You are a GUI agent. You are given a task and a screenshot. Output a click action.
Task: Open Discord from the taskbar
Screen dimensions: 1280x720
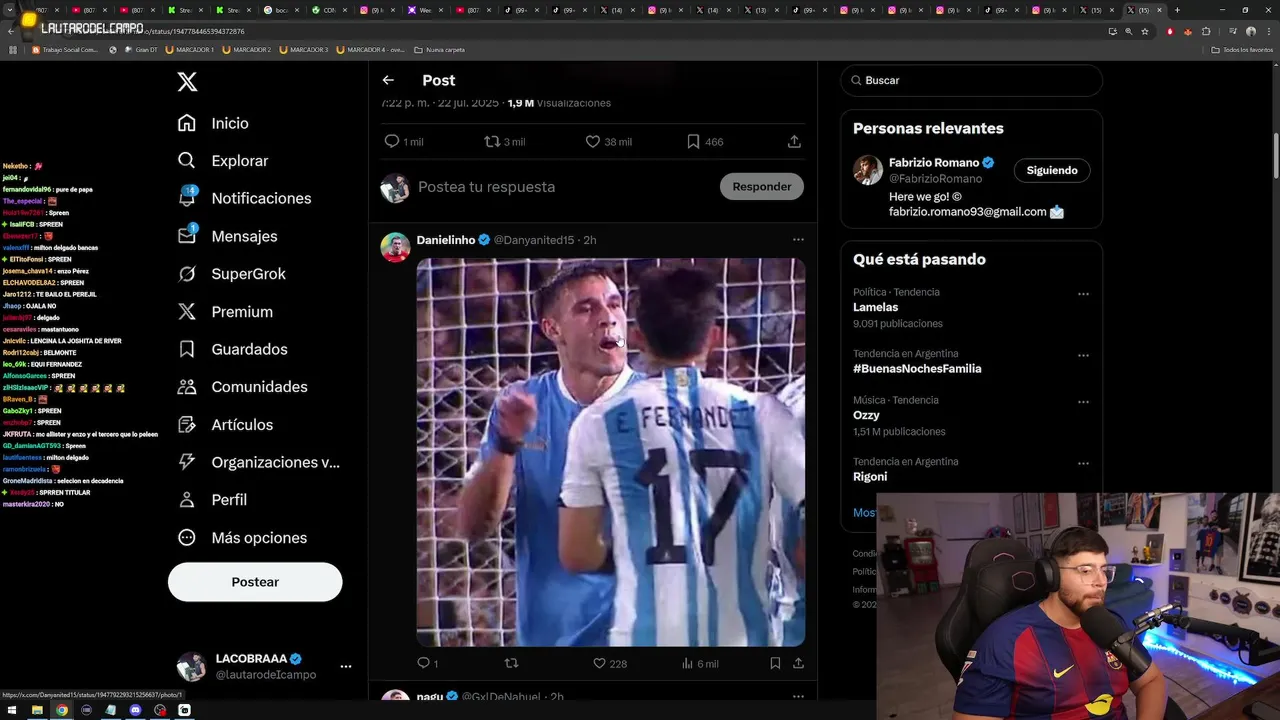135,710
